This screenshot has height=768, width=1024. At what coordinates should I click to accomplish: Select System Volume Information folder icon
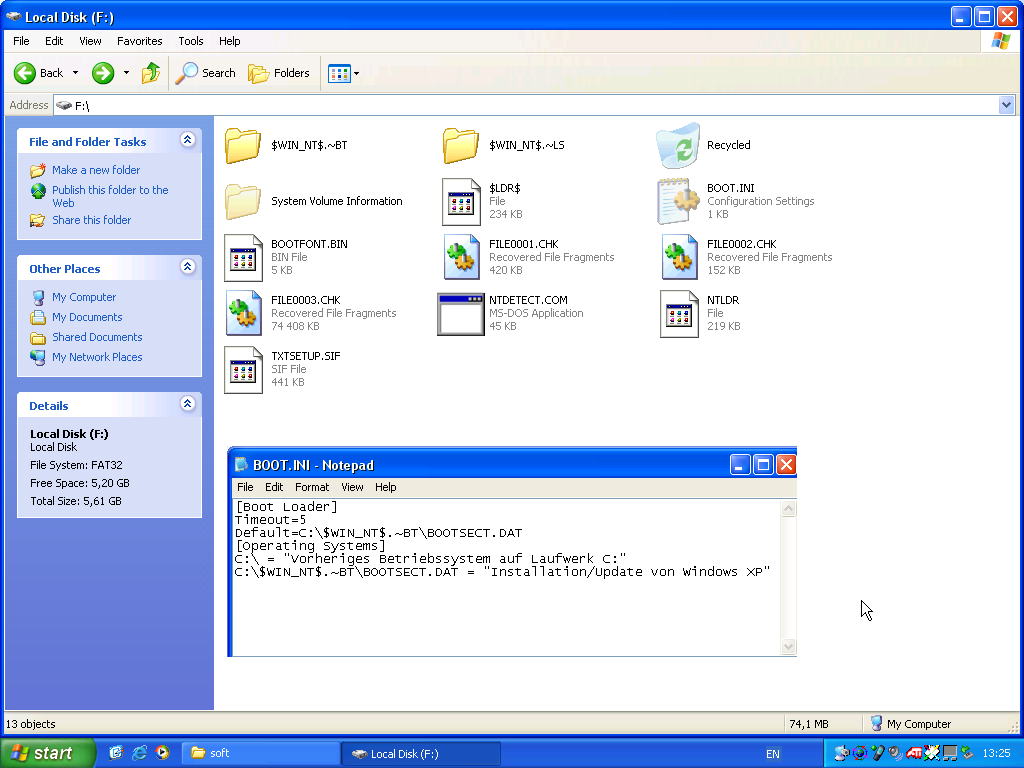243,201
